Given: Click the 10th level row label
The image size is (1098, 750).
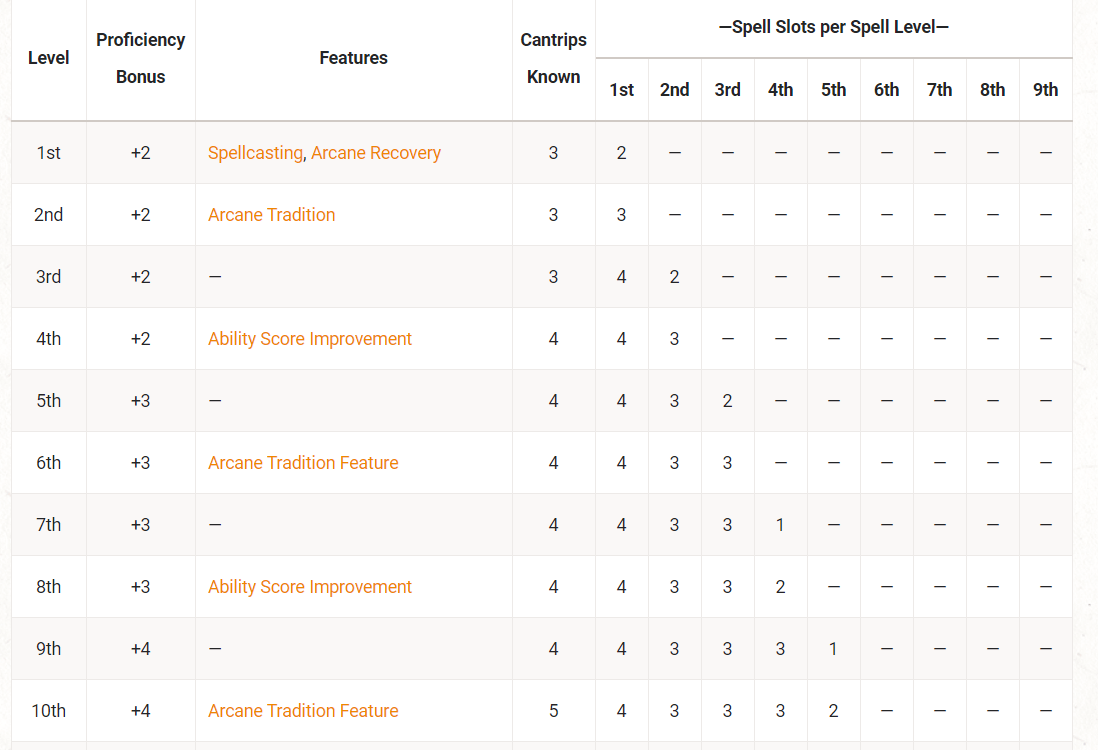Looking at the screenshot, I should click(49, 711).
